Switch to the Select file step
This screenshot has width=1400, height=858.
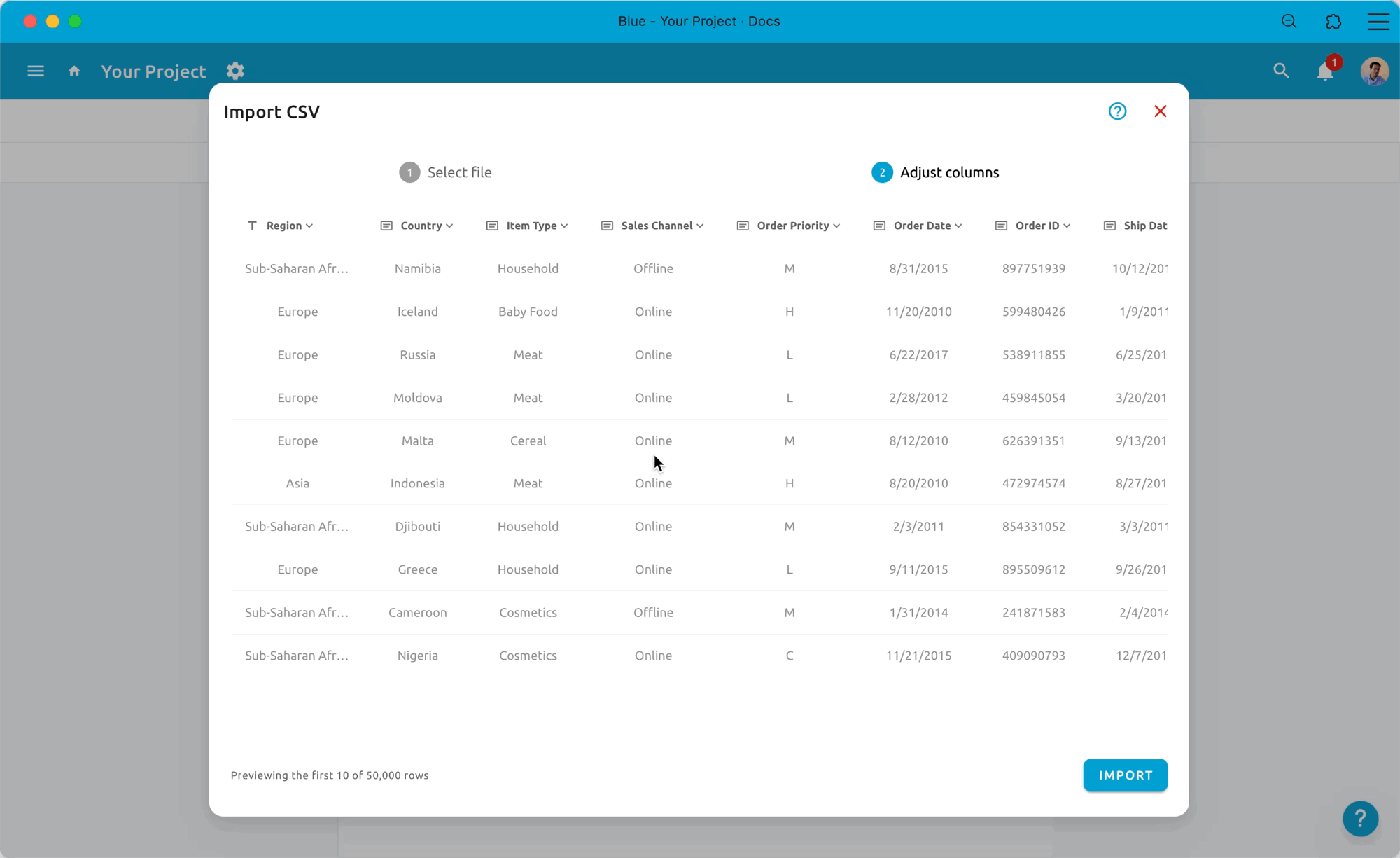pos(446,172)
